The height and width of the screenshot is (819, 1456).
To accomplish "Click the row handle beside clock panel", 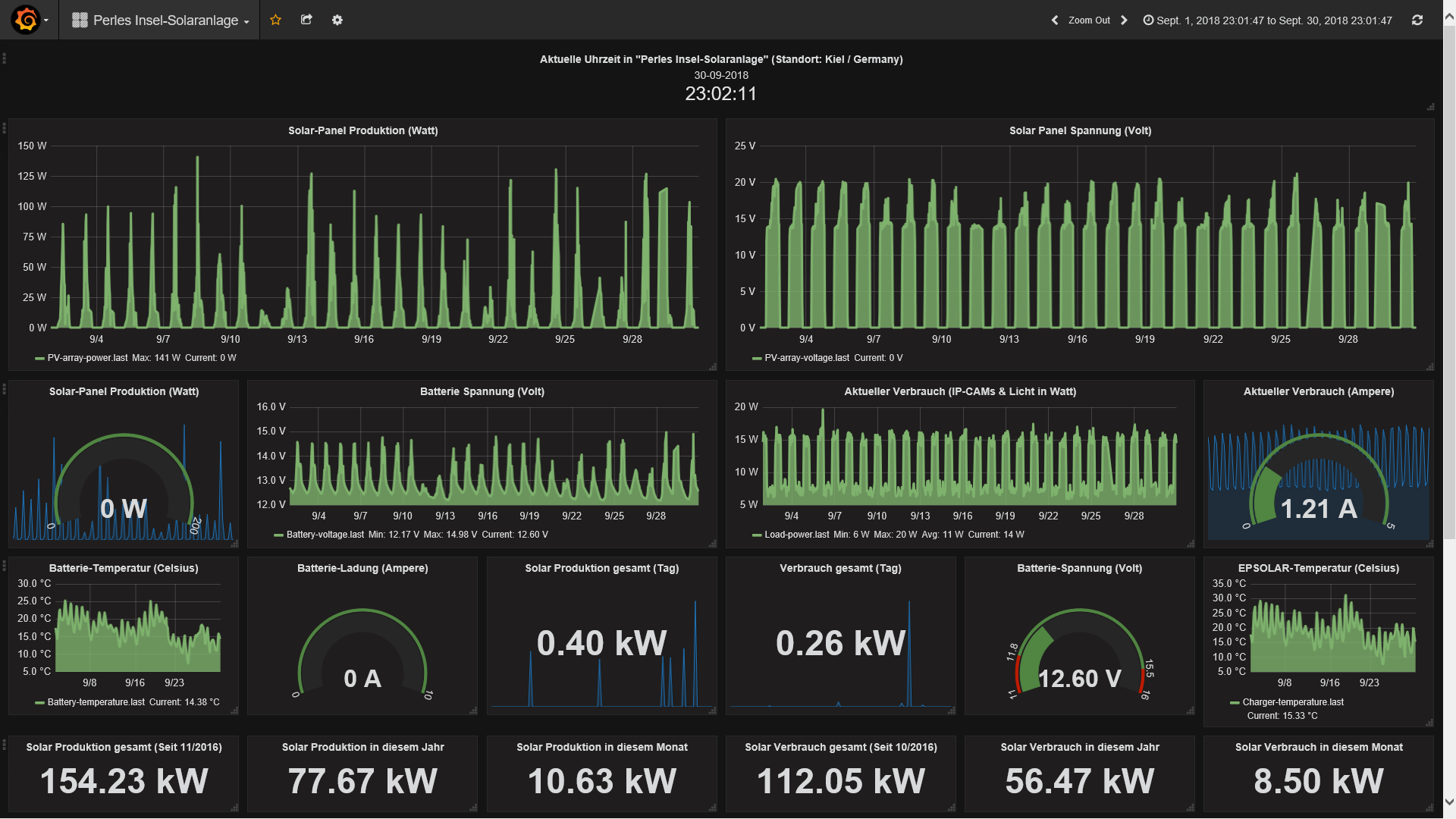I will pyautogui.click(x=5, y=58).
